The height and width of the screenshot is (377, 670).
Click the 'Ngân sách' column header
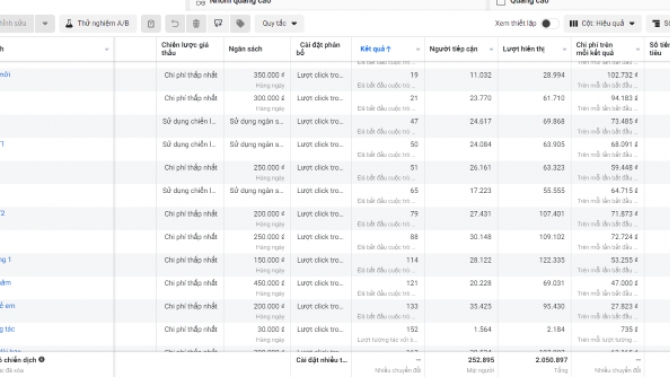pyautogui.click(x=245, y=49)
